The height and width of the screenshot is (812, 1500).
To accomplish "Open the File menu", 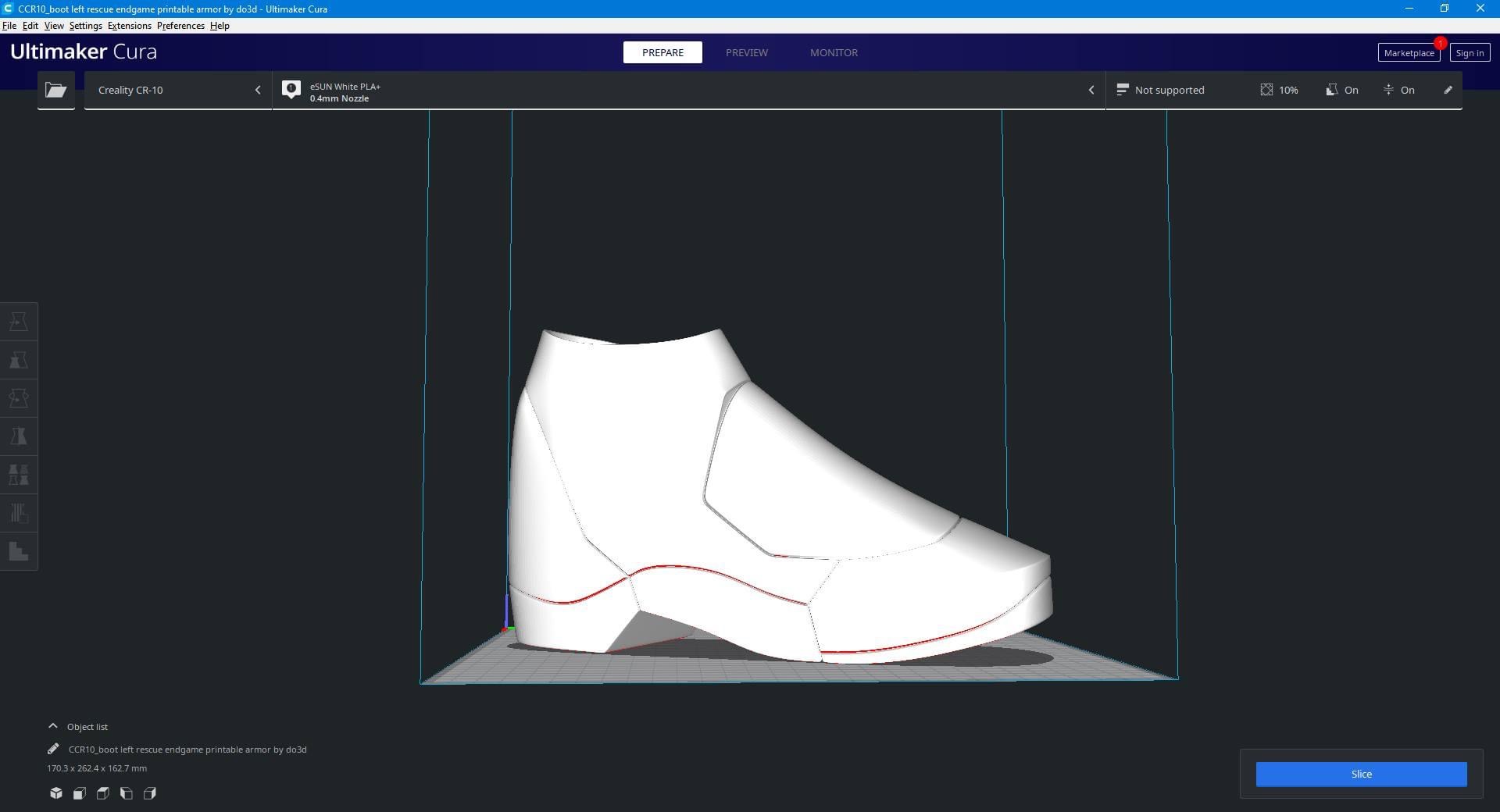I will click(9, 26).
